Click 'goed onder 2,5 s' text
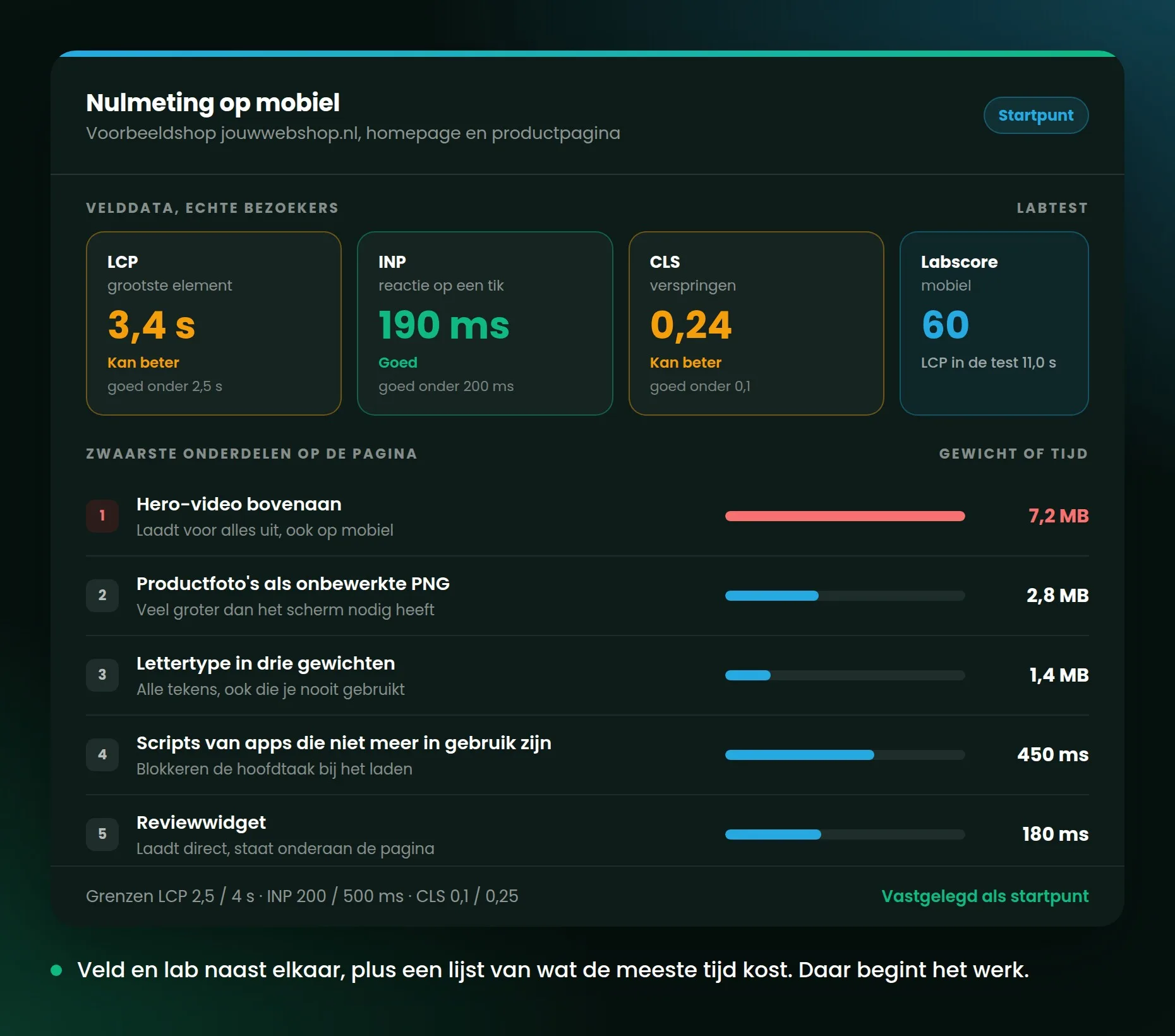The height and width of the screenshot is (1036, 1175). (165, 386)
